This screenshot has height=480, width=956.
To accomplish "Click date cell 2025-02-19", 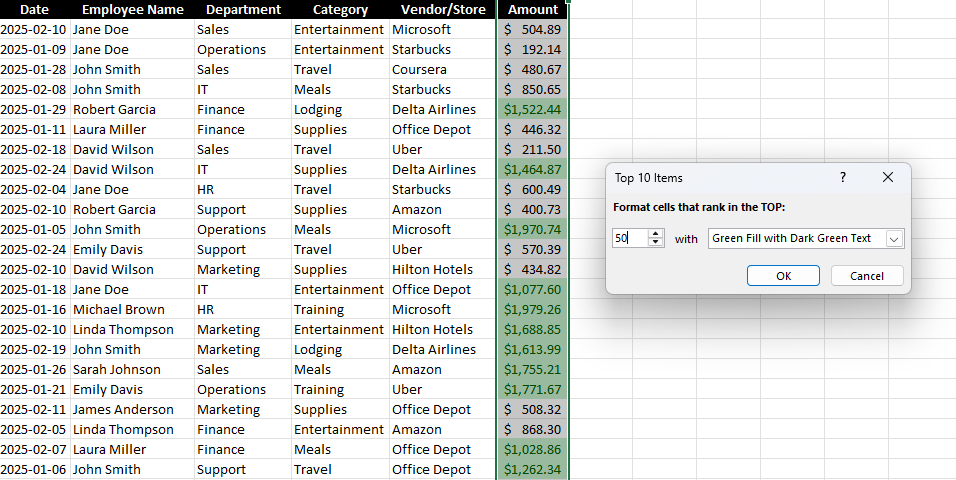I will coord(34,349).
